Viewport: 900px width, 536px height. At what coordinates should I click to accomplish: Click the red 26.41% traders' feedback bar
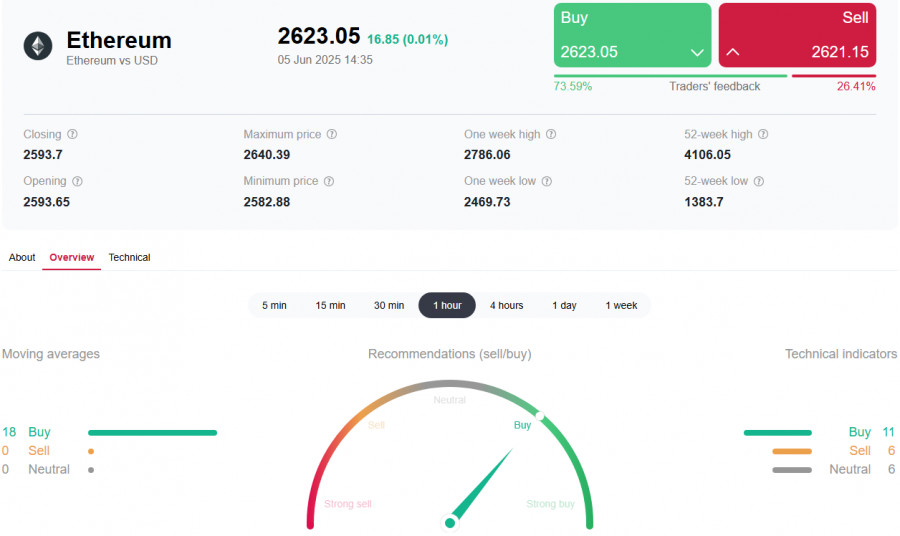834,76
